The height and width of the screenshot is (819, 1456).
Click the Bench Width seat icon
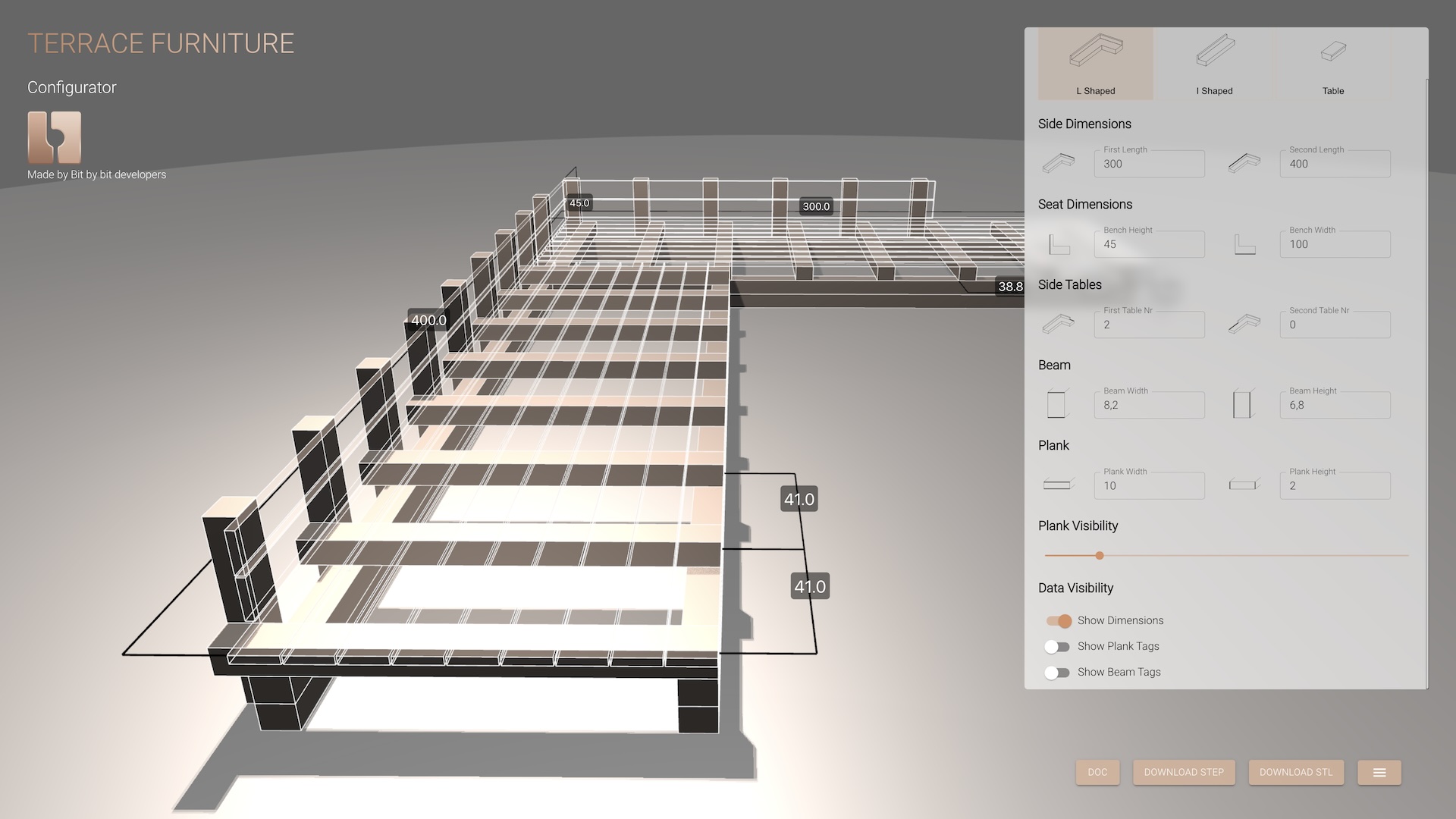1244,244
